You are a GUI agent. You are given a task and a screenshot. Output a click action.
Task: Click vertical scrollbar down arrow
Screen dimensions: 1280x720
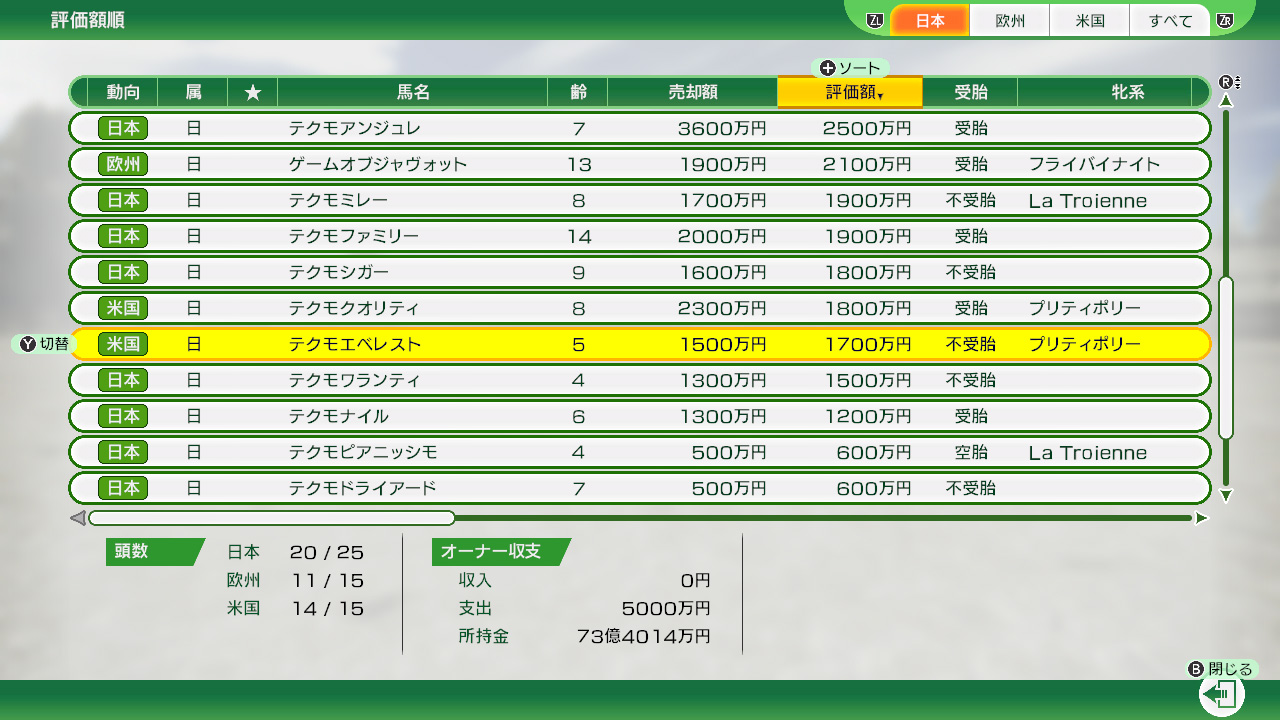[x=1226, y=494]
